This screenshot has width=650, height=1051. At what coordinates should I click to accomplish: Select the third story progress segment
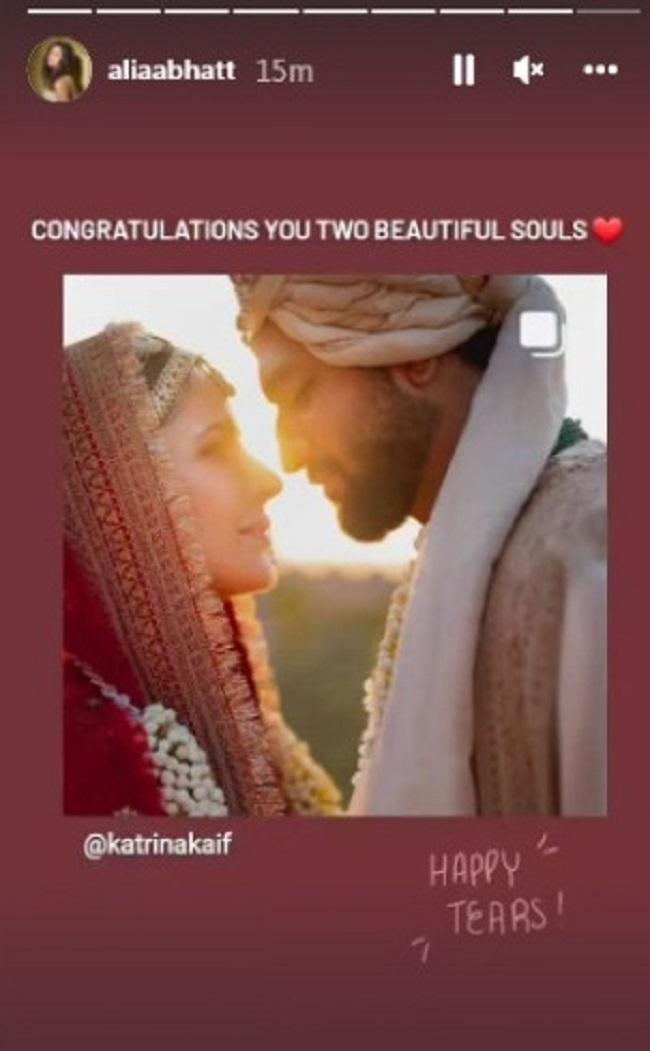pos(197,11)
